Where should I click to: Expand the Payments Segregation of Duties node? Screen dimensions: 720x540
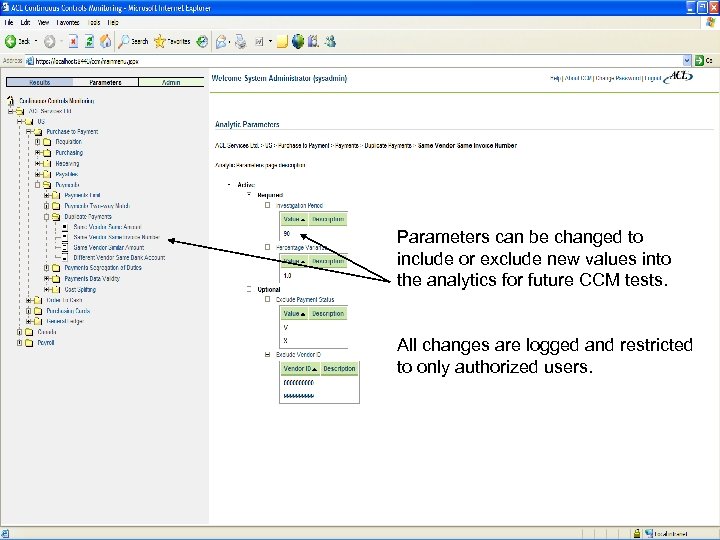click(x=47, y=268)
